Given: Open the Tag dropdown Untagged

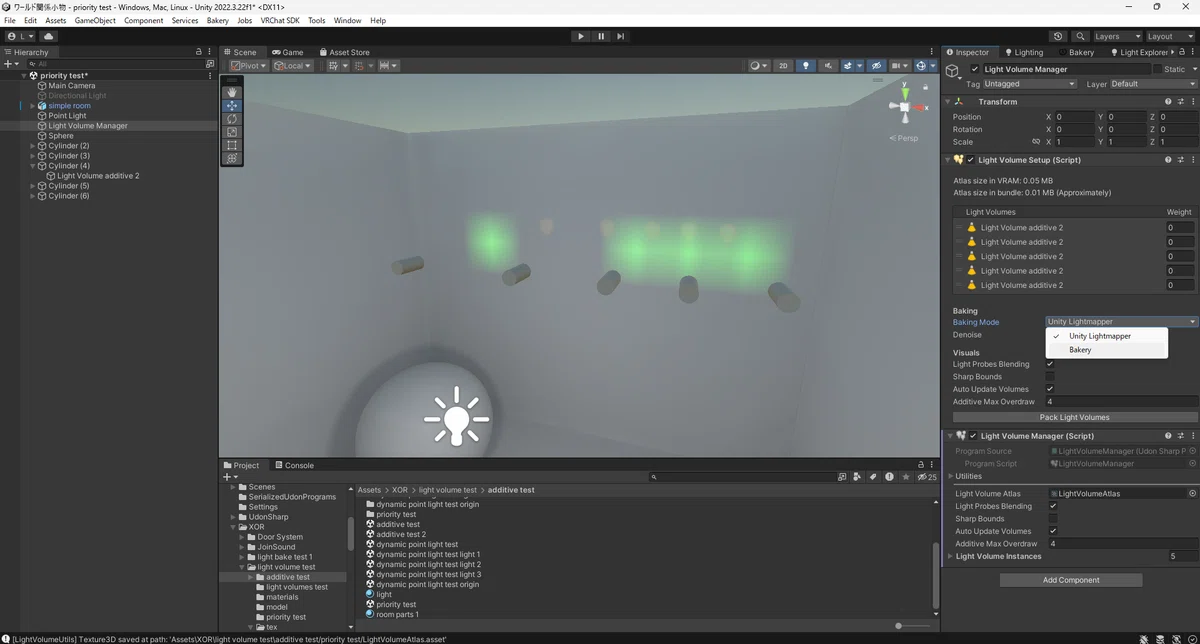Looking at the screenshot, I should point(1028,84).
